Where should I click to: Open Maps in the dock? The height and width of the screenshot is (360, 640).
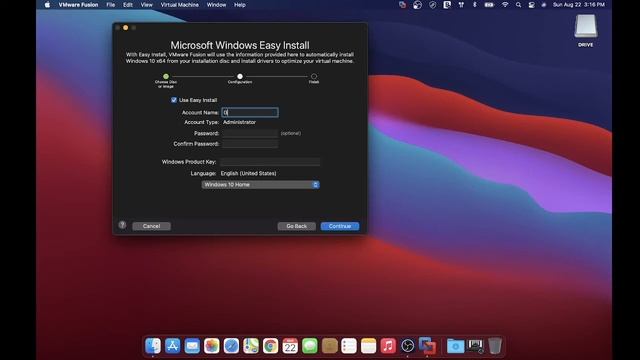251,346
